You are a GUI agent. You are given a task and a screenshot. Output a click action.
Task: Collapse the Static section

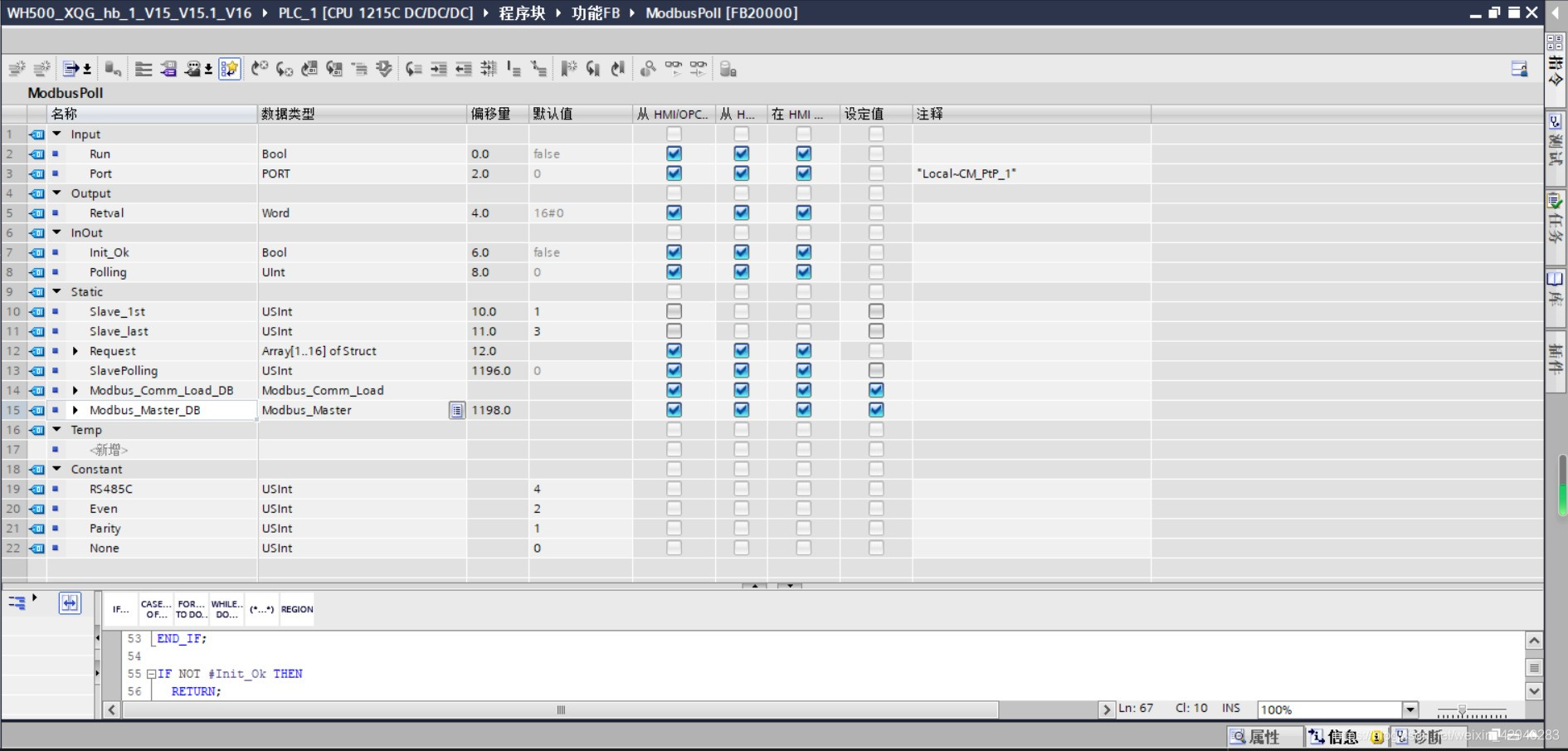(57, 291)
